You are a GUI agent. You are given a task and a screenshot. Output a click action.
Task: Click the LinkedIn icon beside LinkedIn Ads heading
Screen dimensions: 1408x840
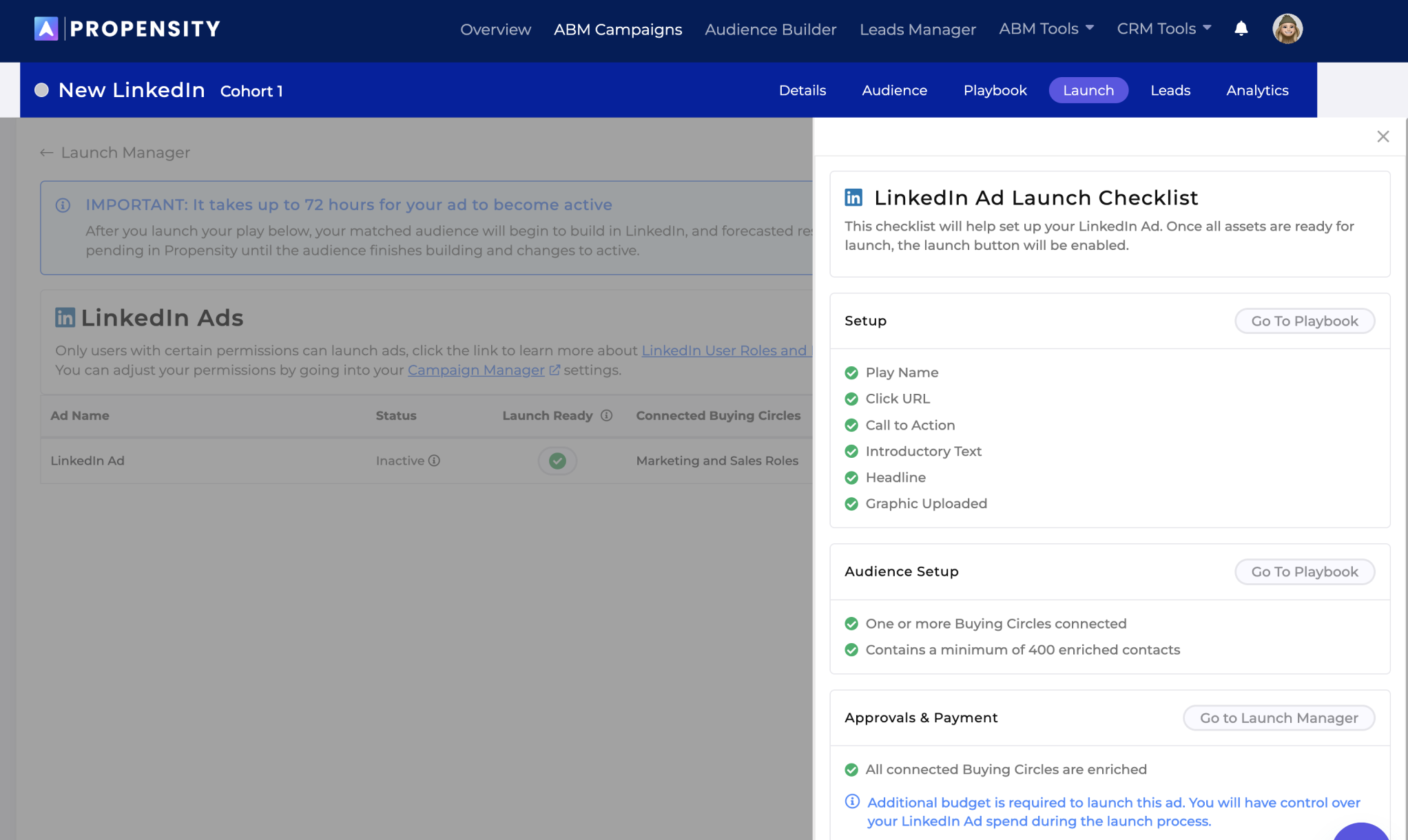[x=65, y=317]
